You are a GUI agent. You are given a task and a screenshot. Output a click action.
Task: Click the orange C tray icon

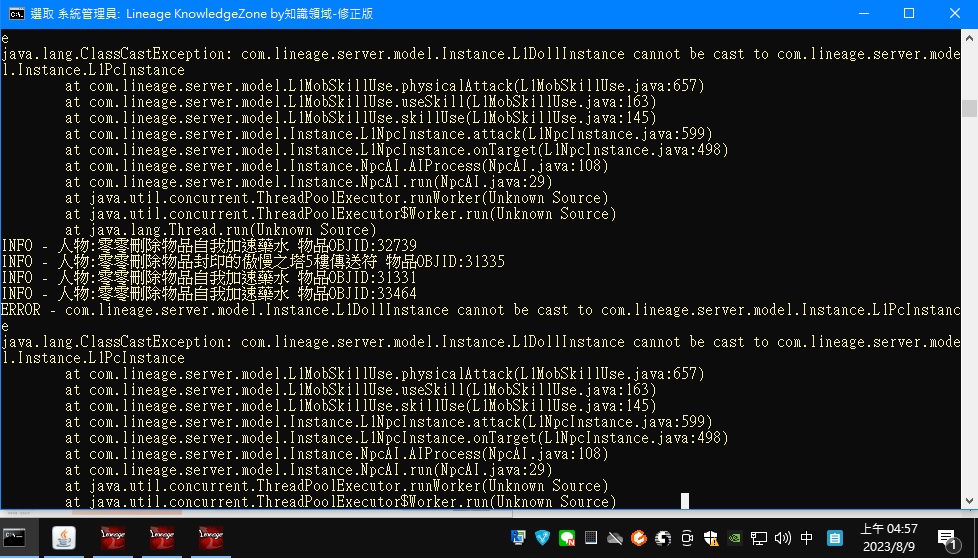639,538
